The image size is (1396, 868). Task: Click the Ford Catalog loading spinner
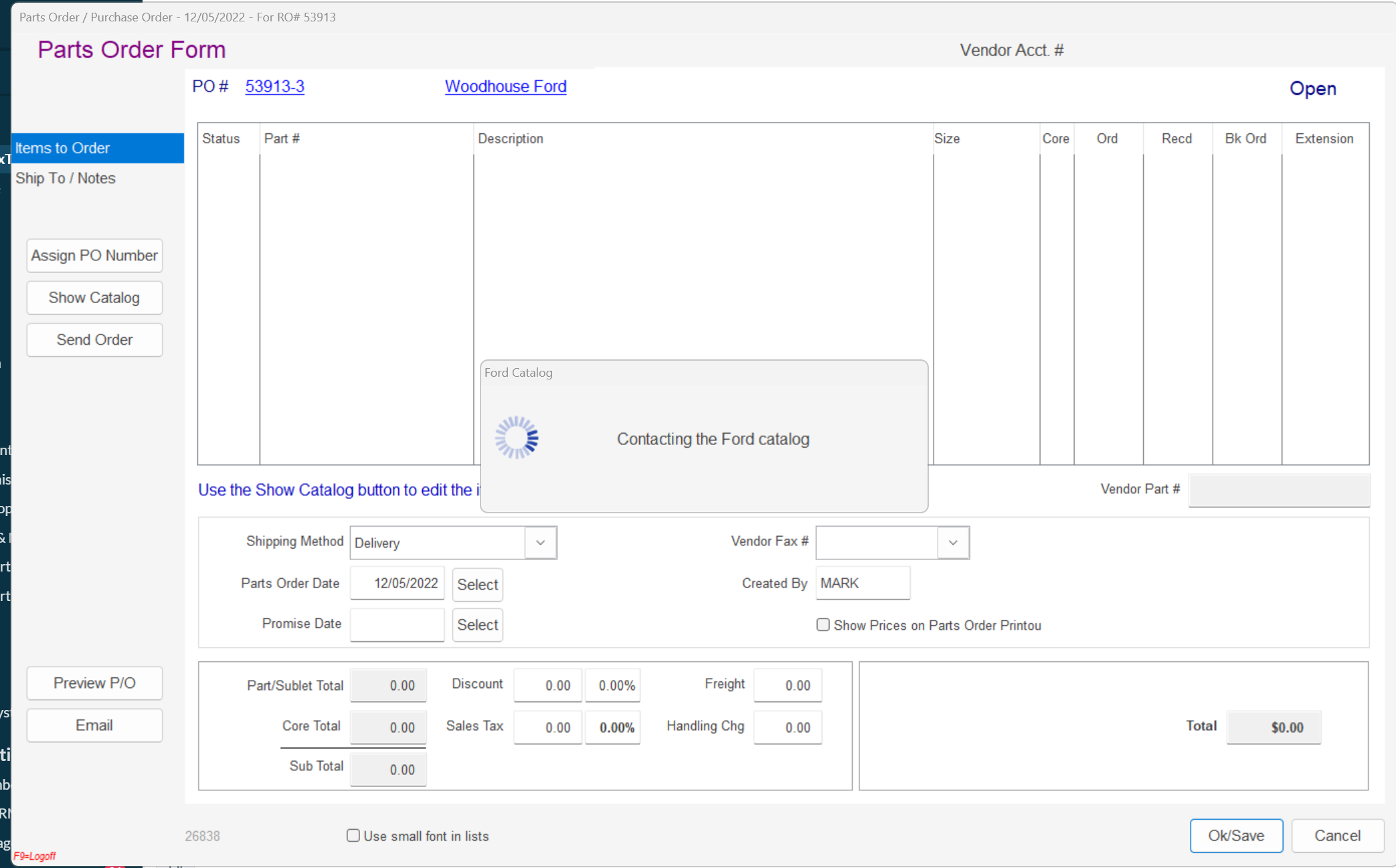517,438
